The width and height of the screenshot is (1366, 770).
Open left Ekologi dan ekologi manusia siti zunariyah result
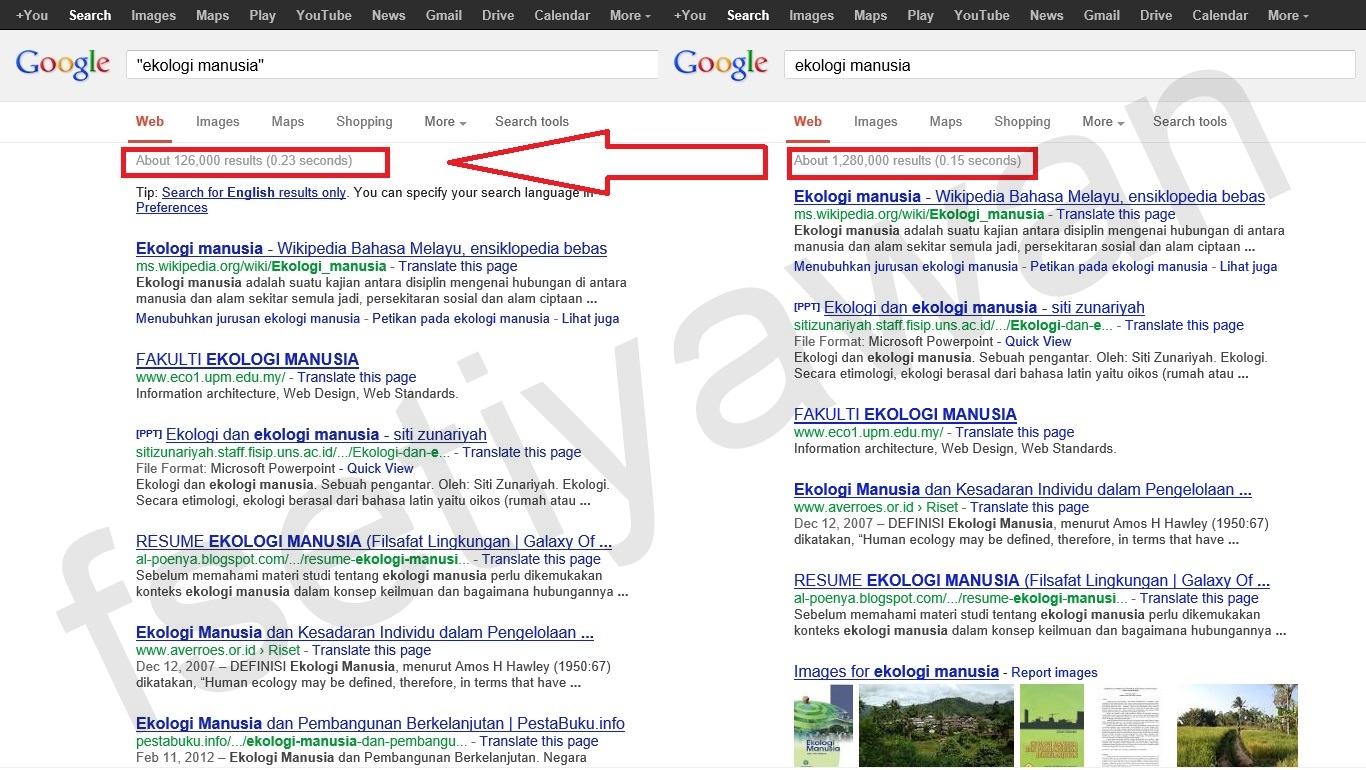click(x=326, y=434)
